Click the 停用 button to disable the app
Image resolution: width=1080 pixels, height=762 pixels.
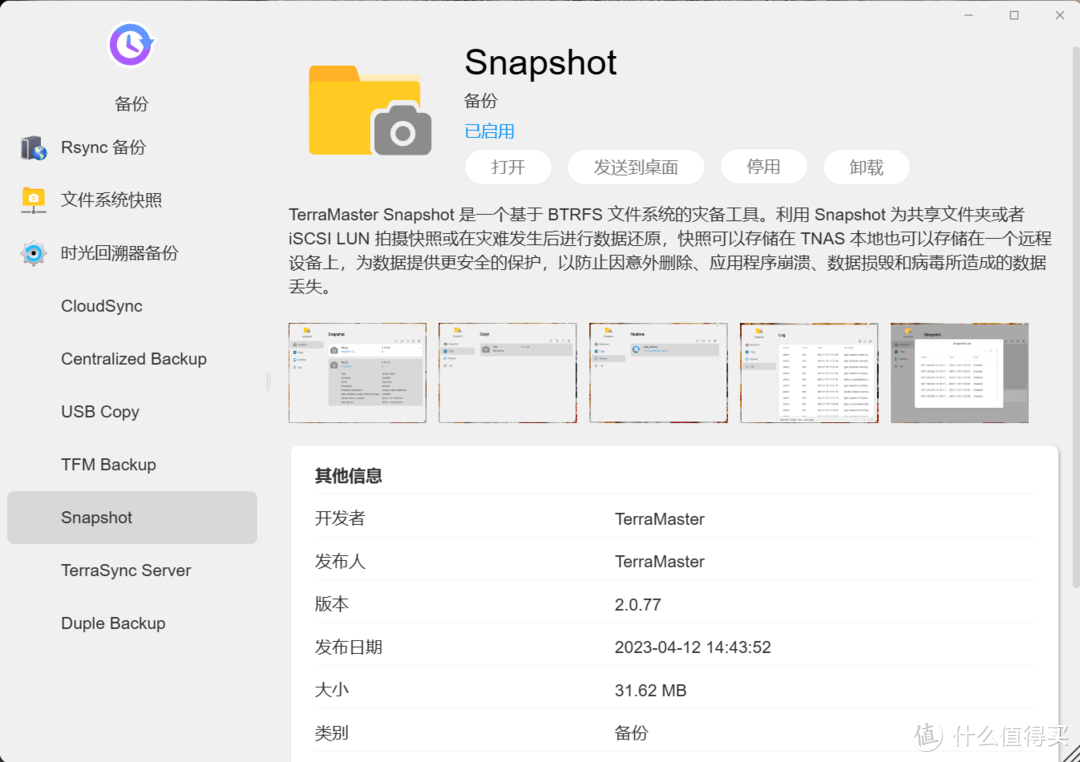coord(763,167)
